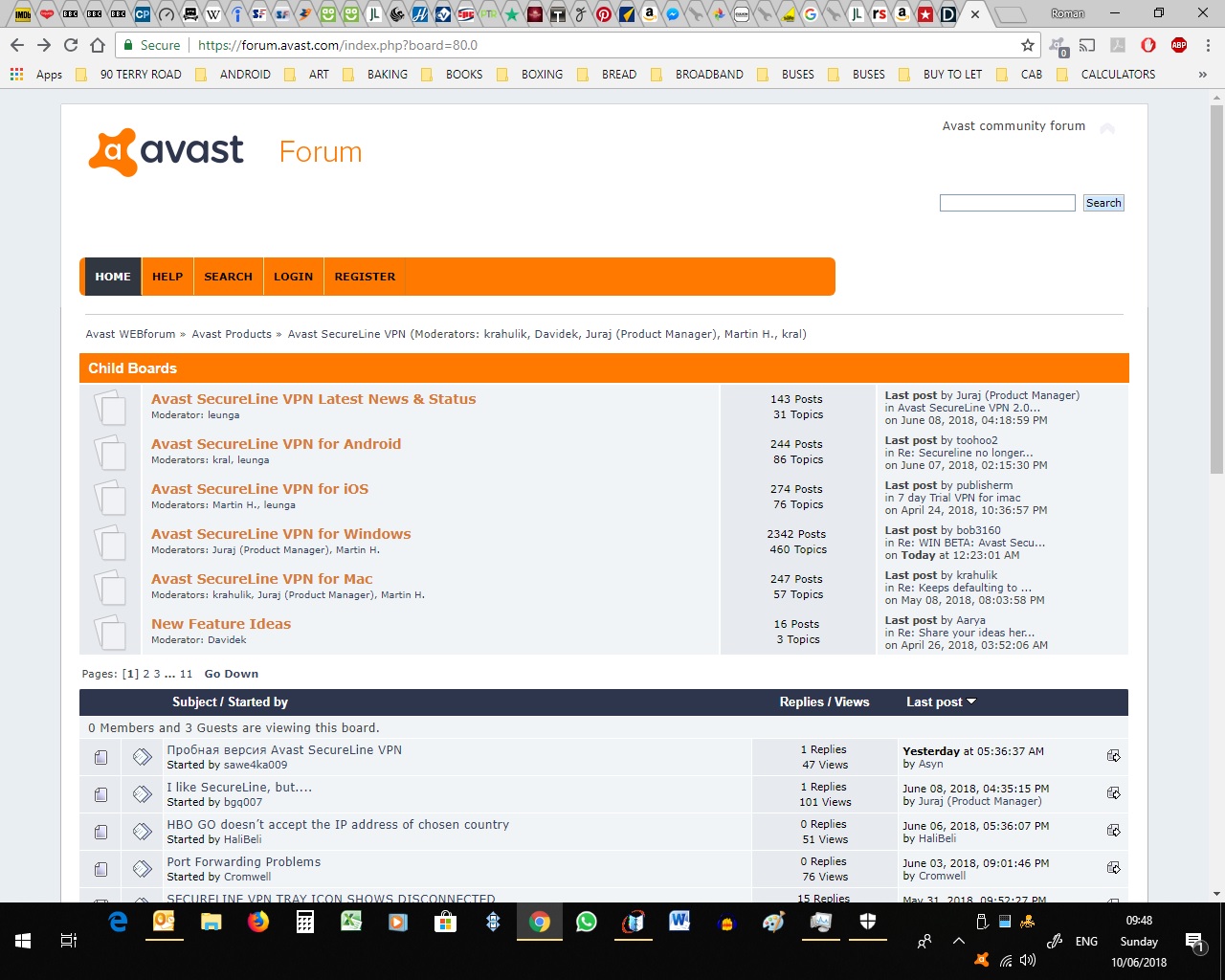Screen dimensions: 1225x980
Task: Sort topics using the Last post arrow
Action: (x=971, y=702)
